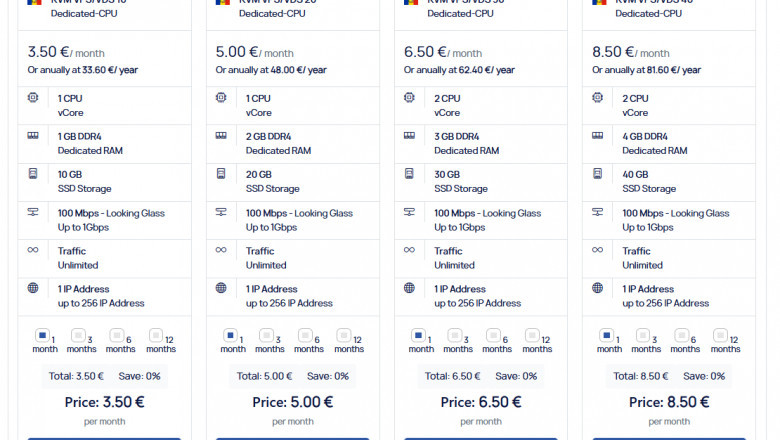Click the network icon in 8.50 € plan
780x440 pixels.
[x=597, y=212]
